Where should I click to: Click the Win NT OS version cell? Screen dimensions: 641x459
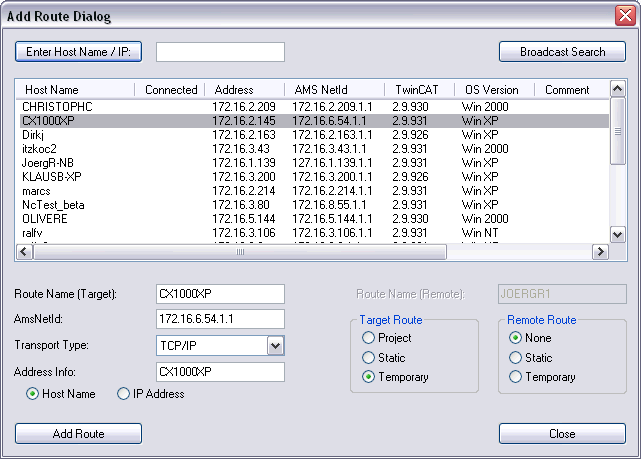point(480,233)
